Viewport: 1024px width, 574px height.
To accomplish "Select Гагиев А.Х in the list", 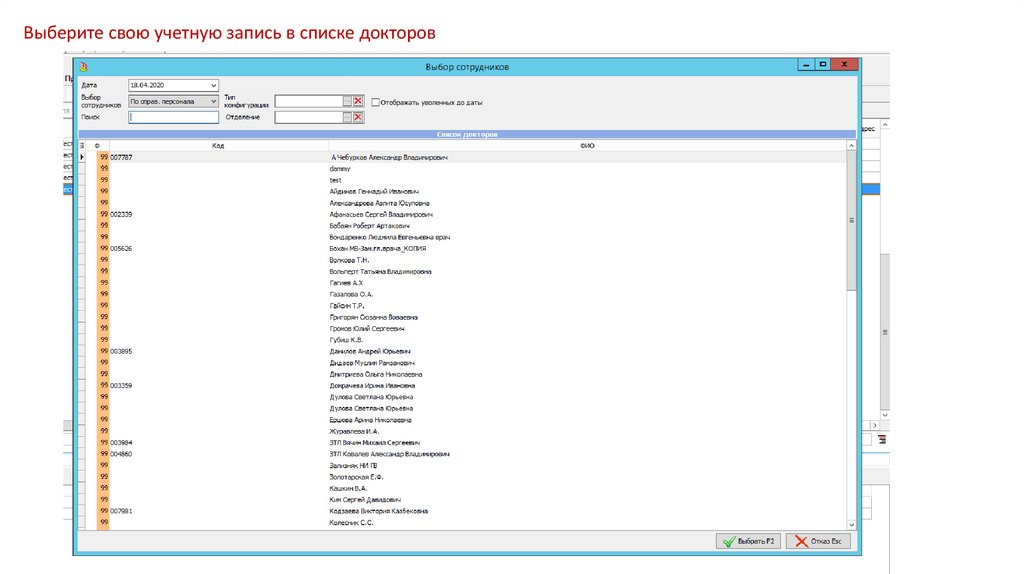I will pos(346,283).
